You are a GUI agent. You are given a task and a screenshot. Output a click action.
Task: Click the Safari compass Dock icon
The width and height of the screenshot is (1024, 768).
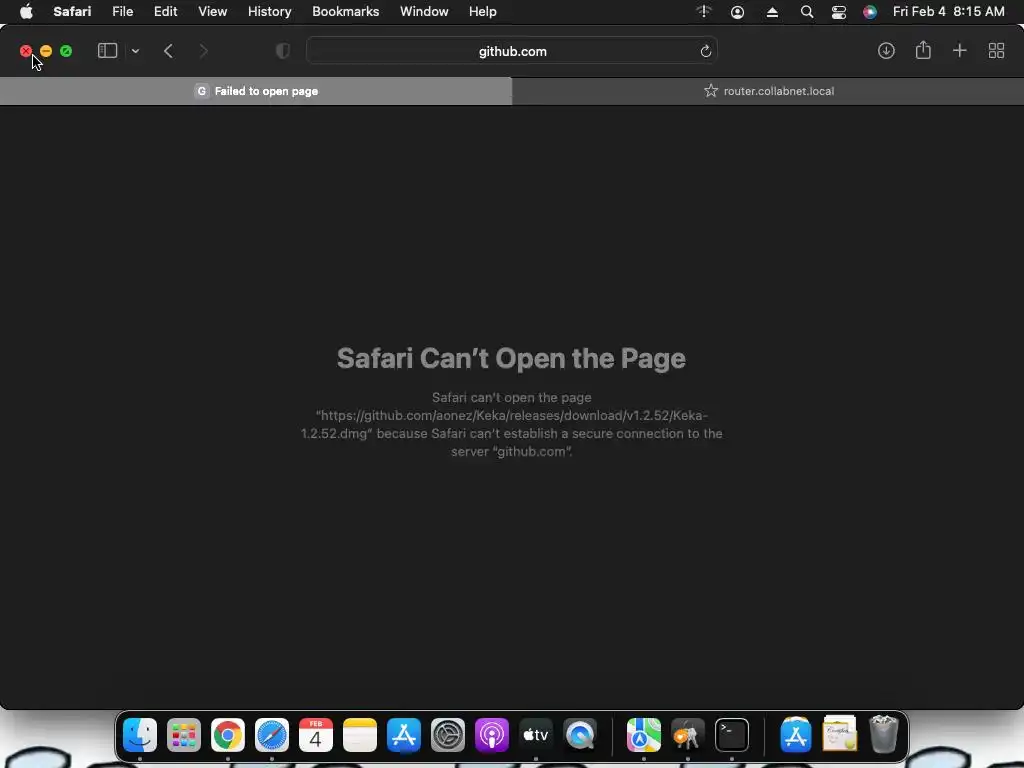(x=272, y=735)
